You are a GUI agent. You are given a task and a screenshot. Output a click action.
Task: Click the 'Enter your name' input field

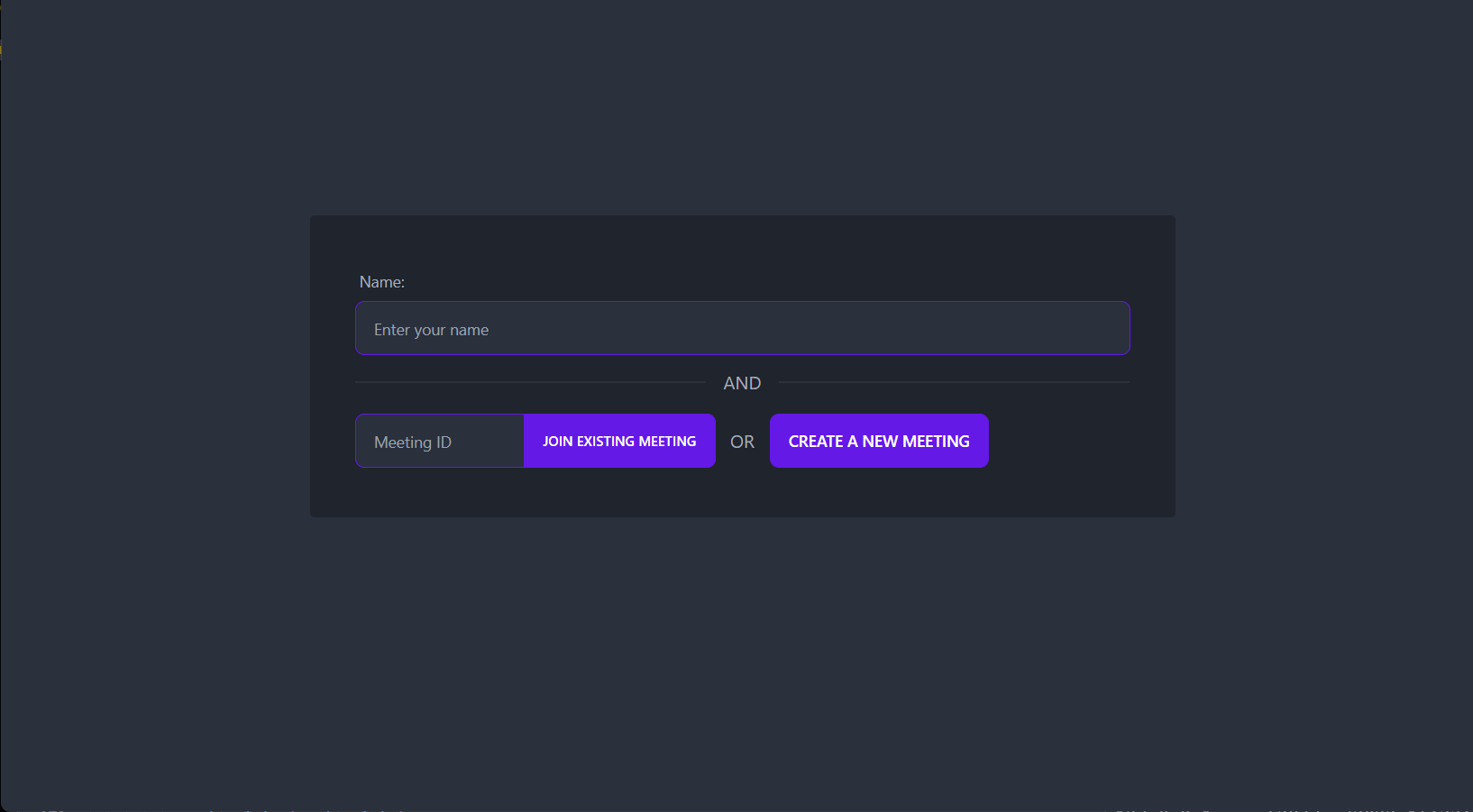[x=742, y=328]
